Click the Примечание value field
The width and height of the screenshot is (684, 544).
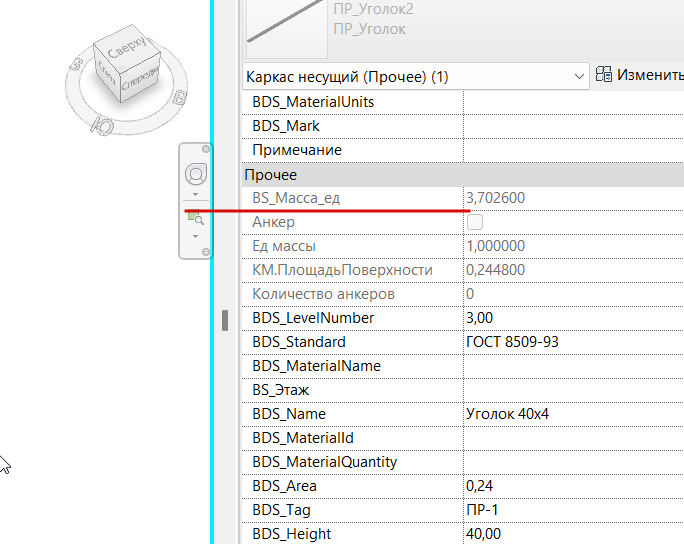click(574, 150)
